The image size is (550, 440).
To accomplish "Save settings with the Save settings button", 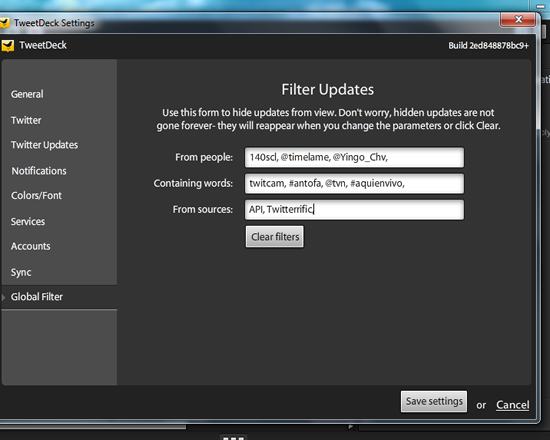I will click(434, 401).
